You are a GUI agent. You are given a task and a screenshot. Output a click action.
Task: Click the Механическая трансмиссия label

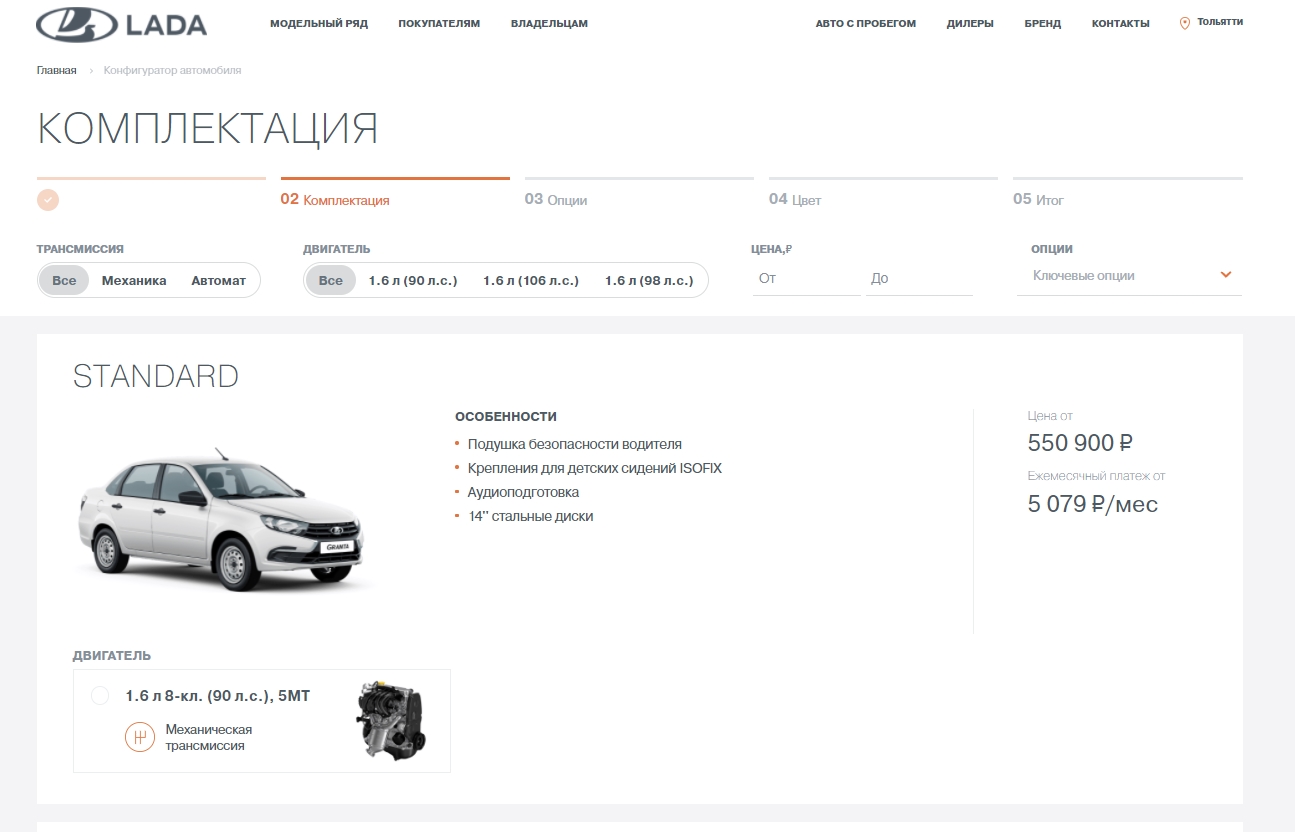209,738
